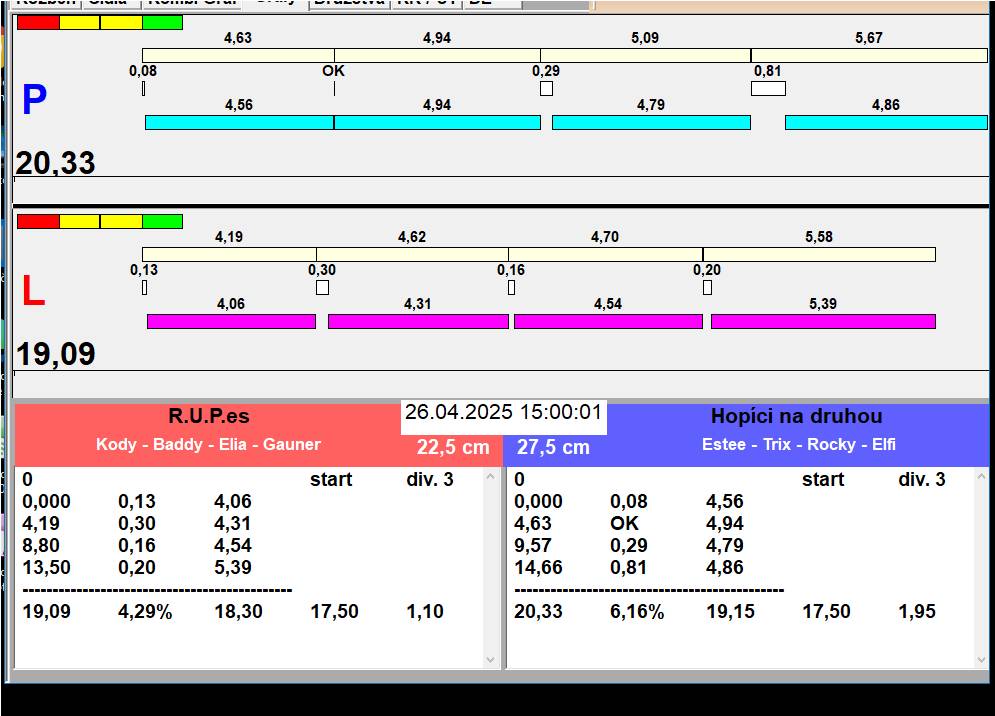Screen dimensions: 995x716
Task: Select the magenta 4,31 run bar in lane L
Action: [x=418, y=321]
